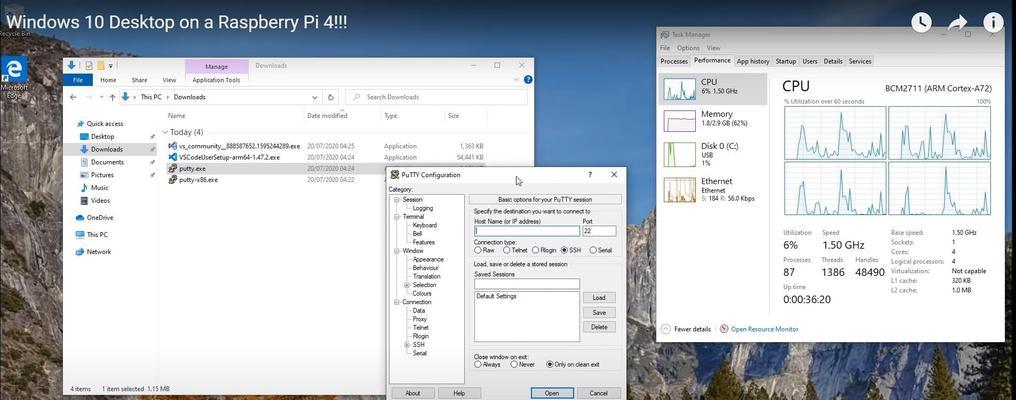Viewport: 1016px width, 400px height.
Task: Select the vs_community installer file icon
Action: pyautogui.click(x=172, y=147)
